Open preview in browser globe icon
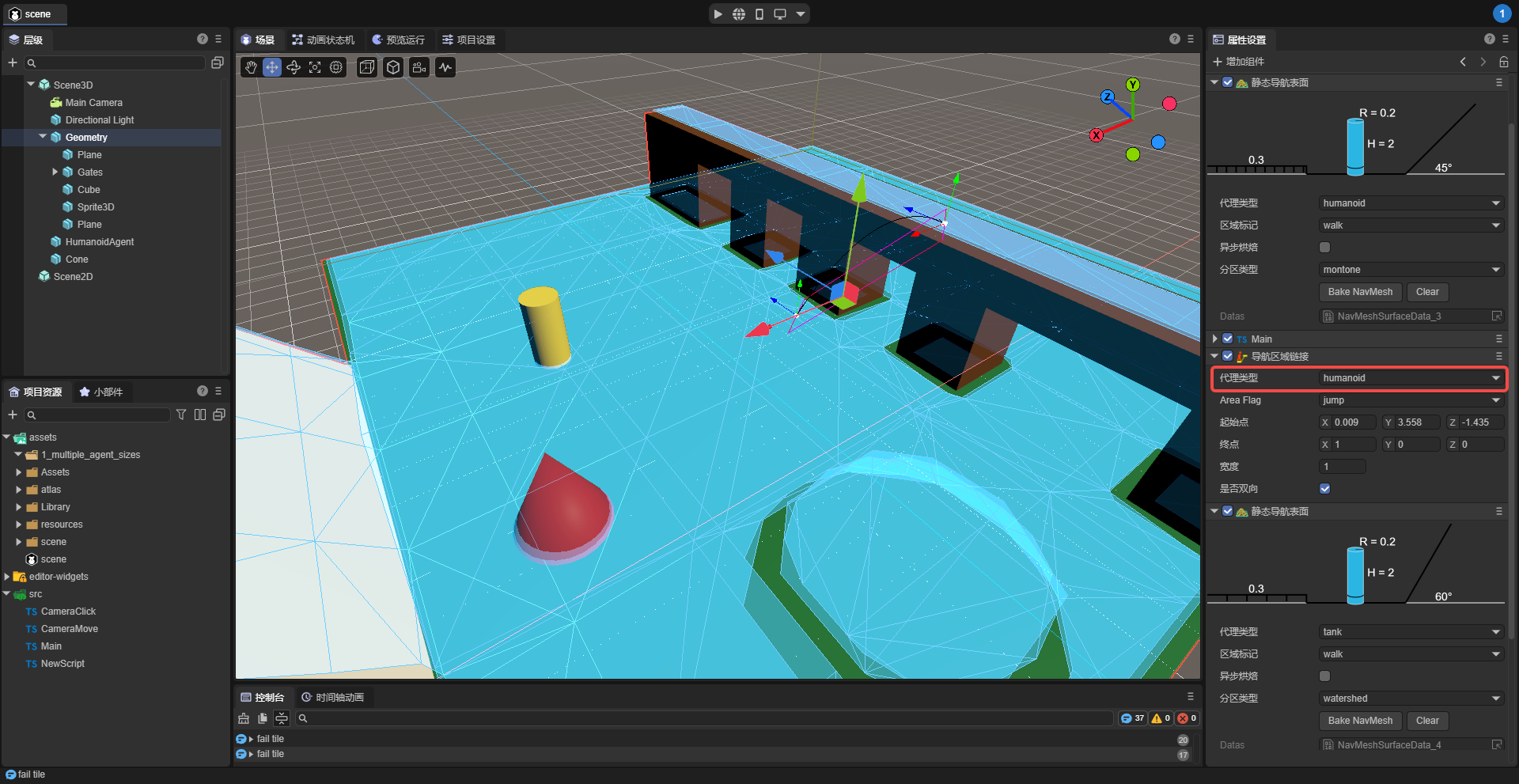 coord(738,14)
